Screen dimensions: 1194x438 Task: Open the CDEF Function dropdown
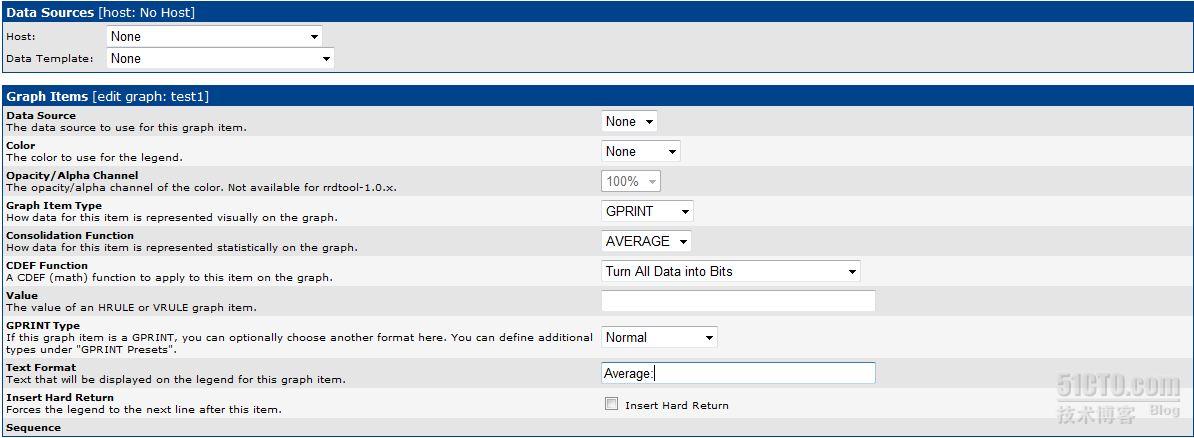731,271
